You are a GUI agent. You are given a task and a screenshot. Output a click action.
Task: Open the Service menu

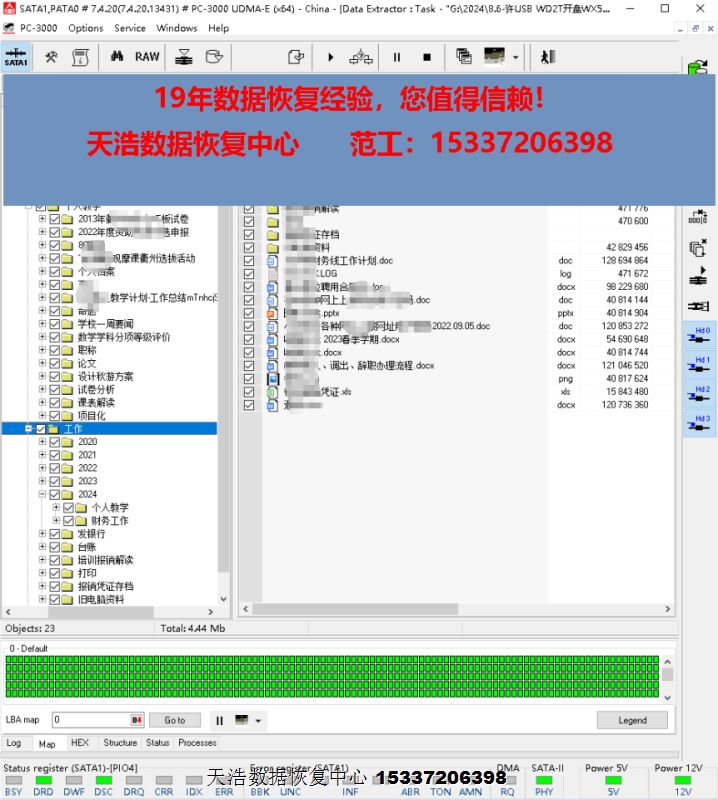[130, 28]
